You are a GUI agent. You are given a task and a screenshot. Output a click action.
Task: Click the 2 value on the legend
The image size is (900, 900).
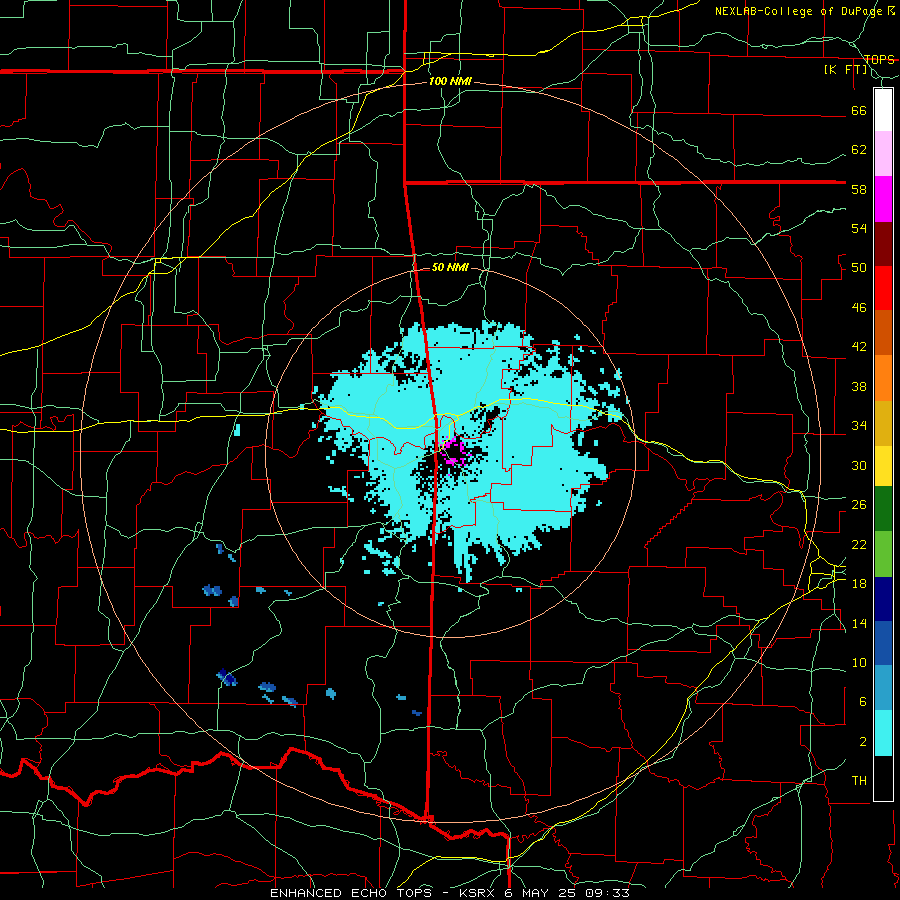(863, 742)
